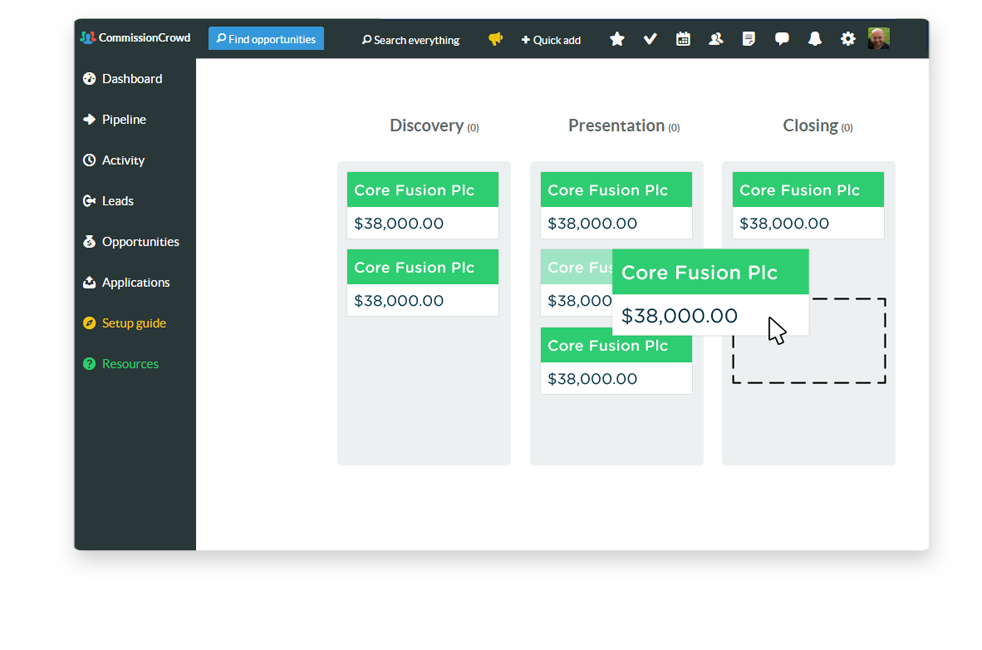Select the Core Fusion Plc card under Closing
The height and width of the screenshot is (650, 982).
click(x=808, y=205)
